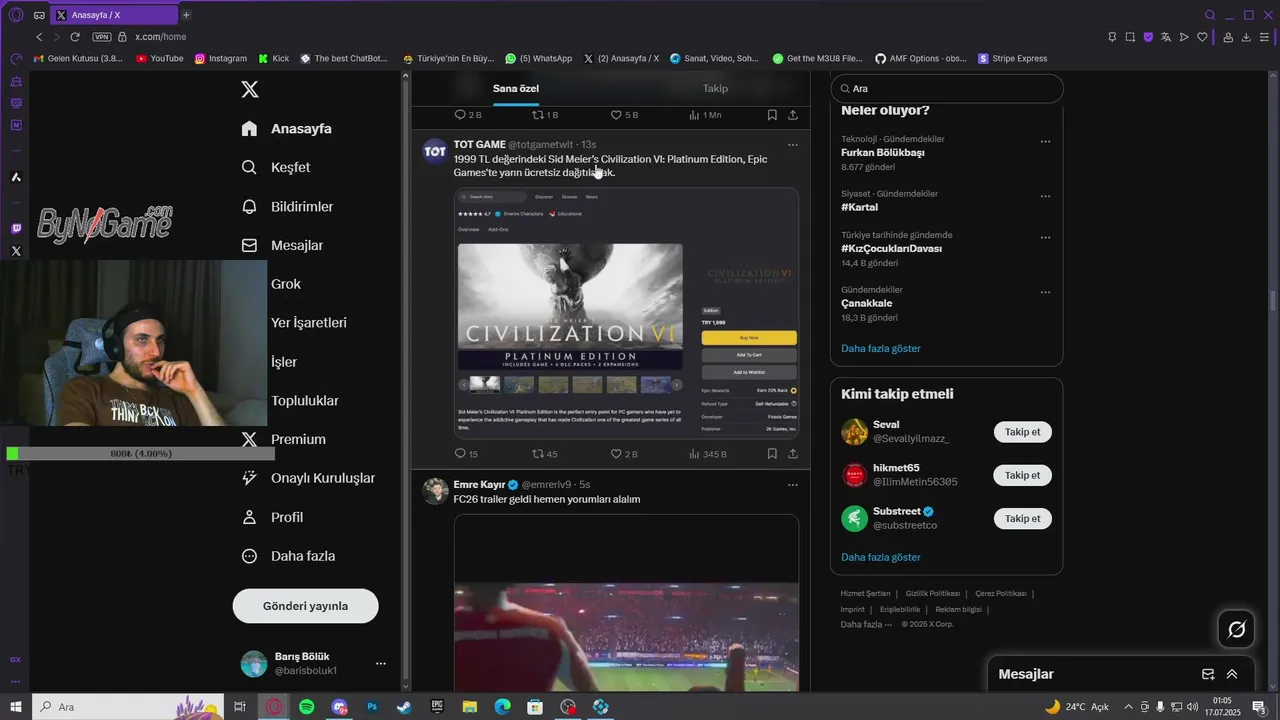Screen dimensions: 1280x720
Task: Open Spotify from the taskbar
Action: pos(306,707)
